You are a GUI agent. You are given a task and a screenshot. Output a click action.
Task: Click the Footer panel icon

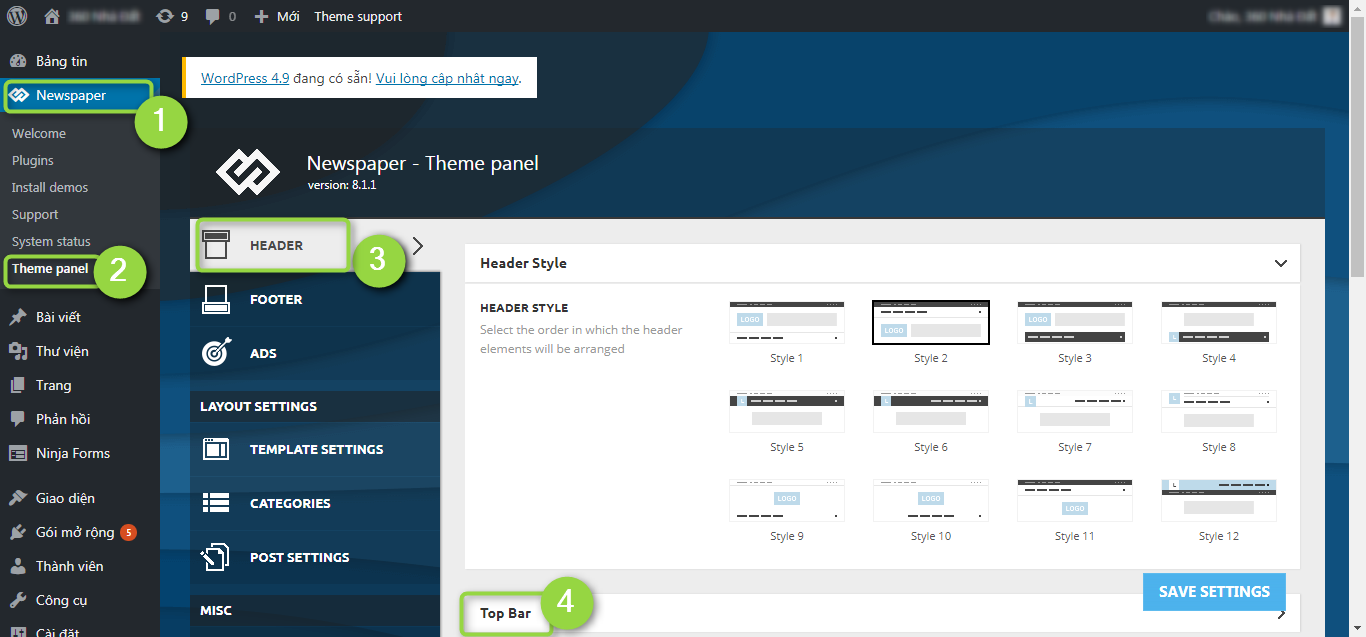click(216, 299)
